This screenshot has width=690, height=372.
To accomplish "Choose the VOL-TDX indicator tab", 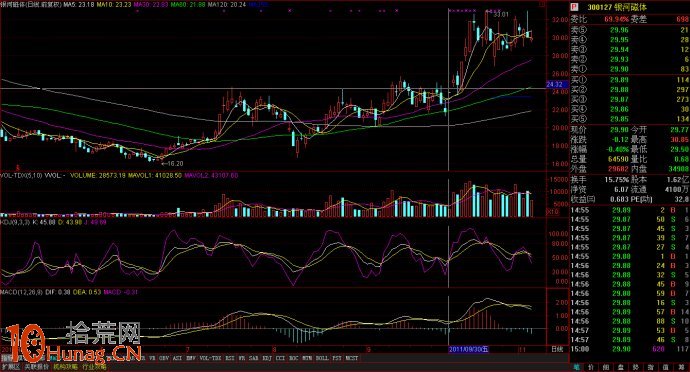I will click(x=210, y=358).
